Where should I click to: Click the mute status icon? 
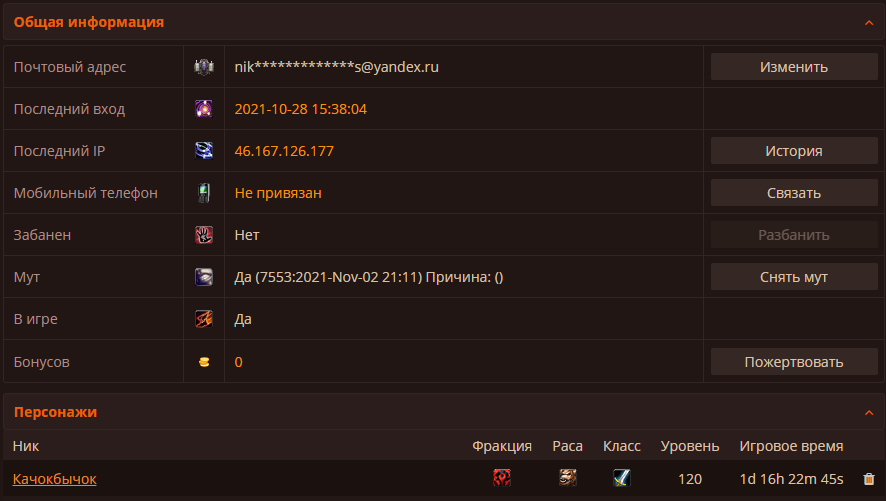pos(204,277)
